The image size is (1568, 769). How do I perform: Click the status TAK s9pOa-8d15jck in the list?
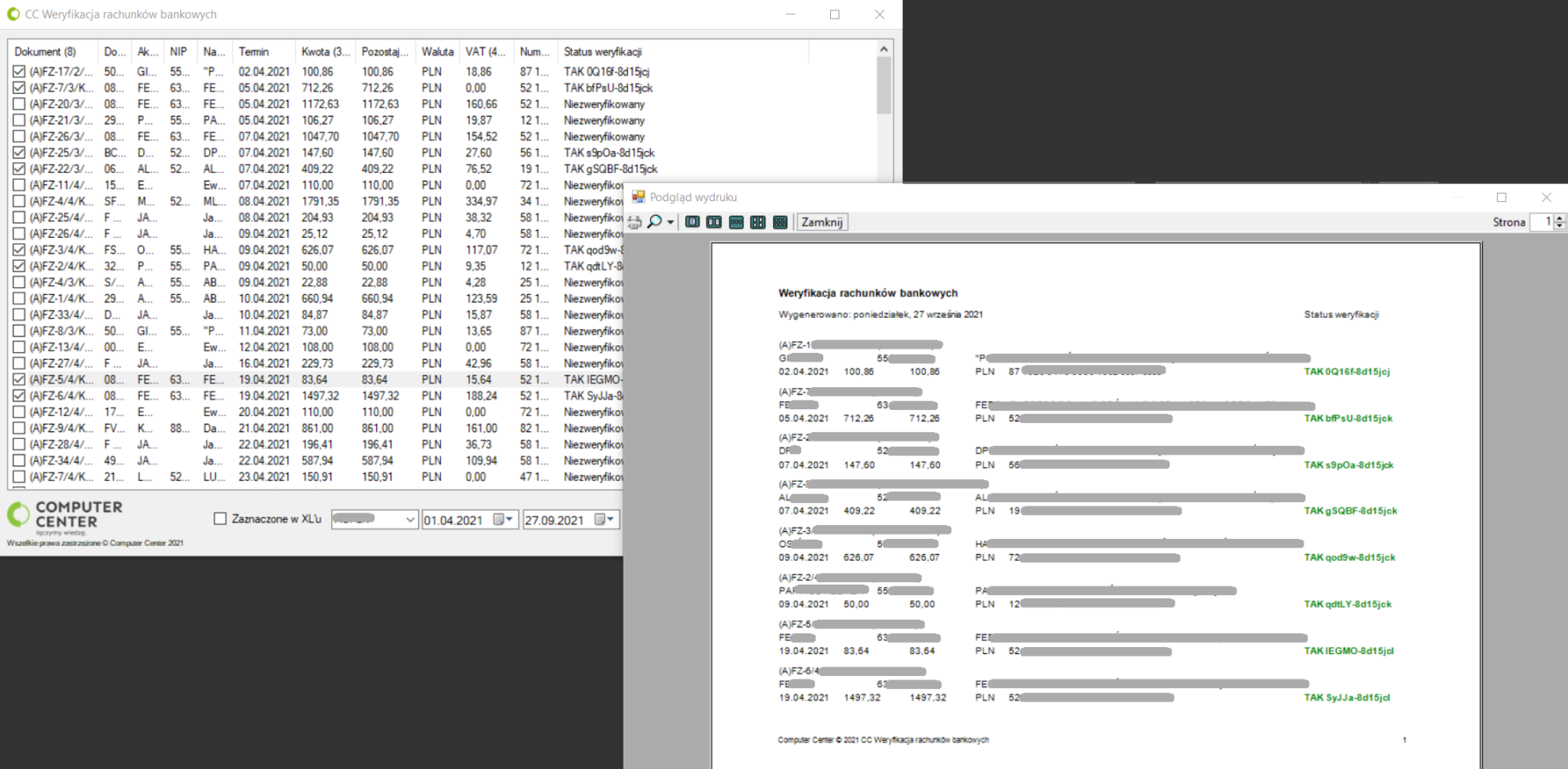pyautogui.click(x=609, y=153)
